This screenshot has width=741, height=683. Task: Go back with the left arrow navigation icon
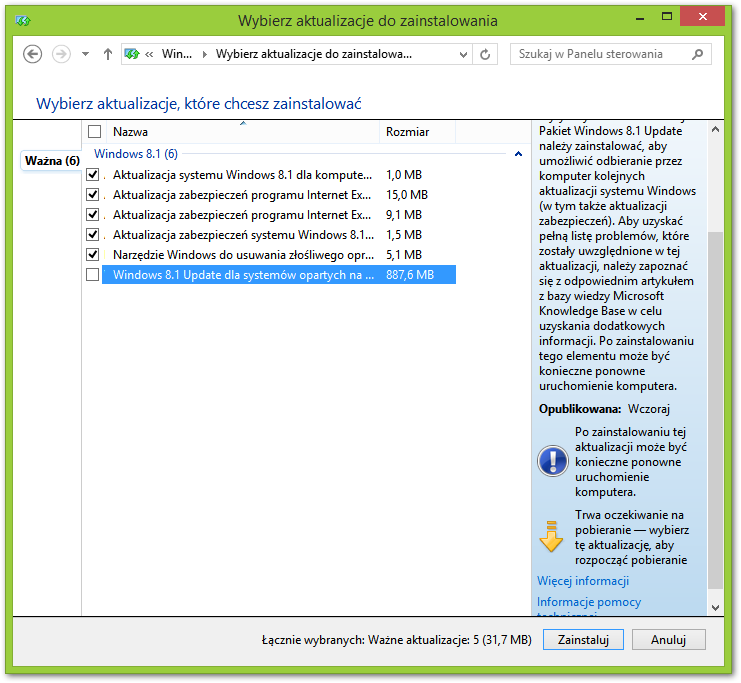[x=33, y=54]
